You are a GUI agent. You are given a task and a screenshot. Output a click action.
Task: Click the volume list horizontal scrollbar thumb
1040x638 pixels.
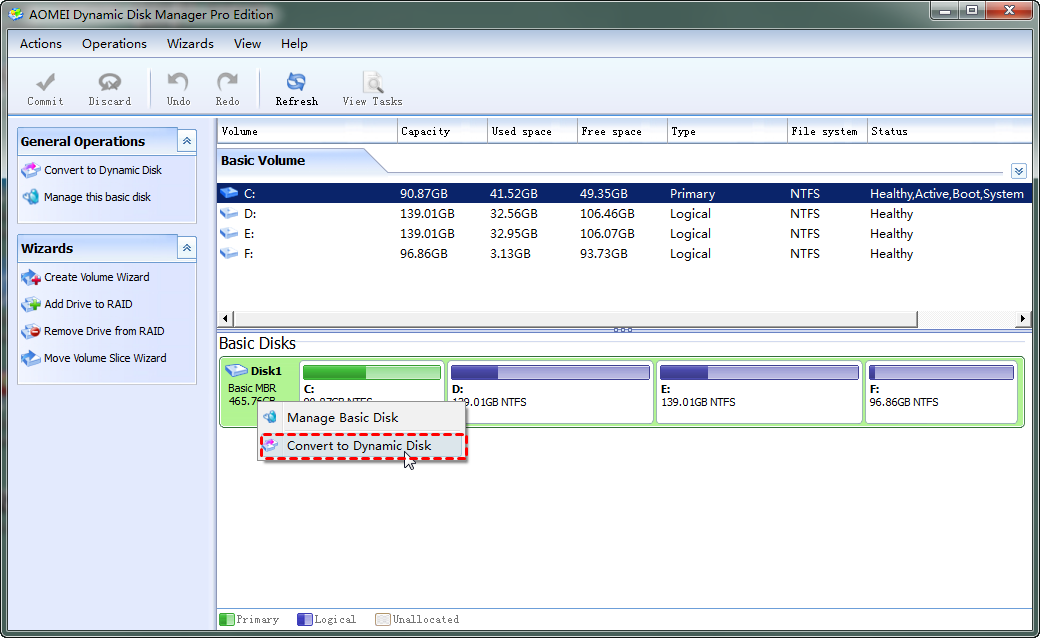point(575,319)
